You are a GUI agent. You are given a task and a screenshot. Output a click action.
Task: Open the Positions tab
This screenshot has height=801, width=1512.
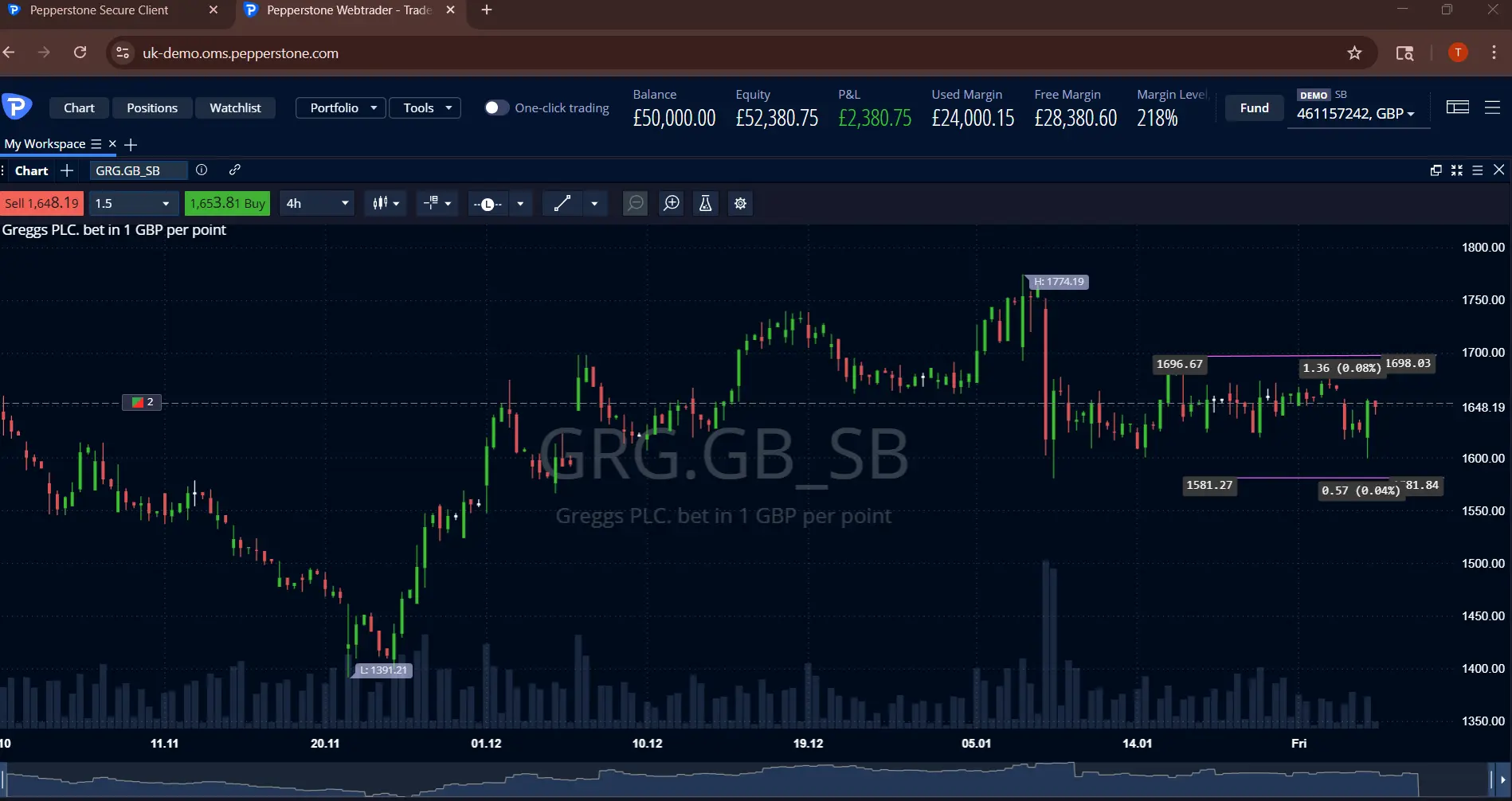point(152,107)
